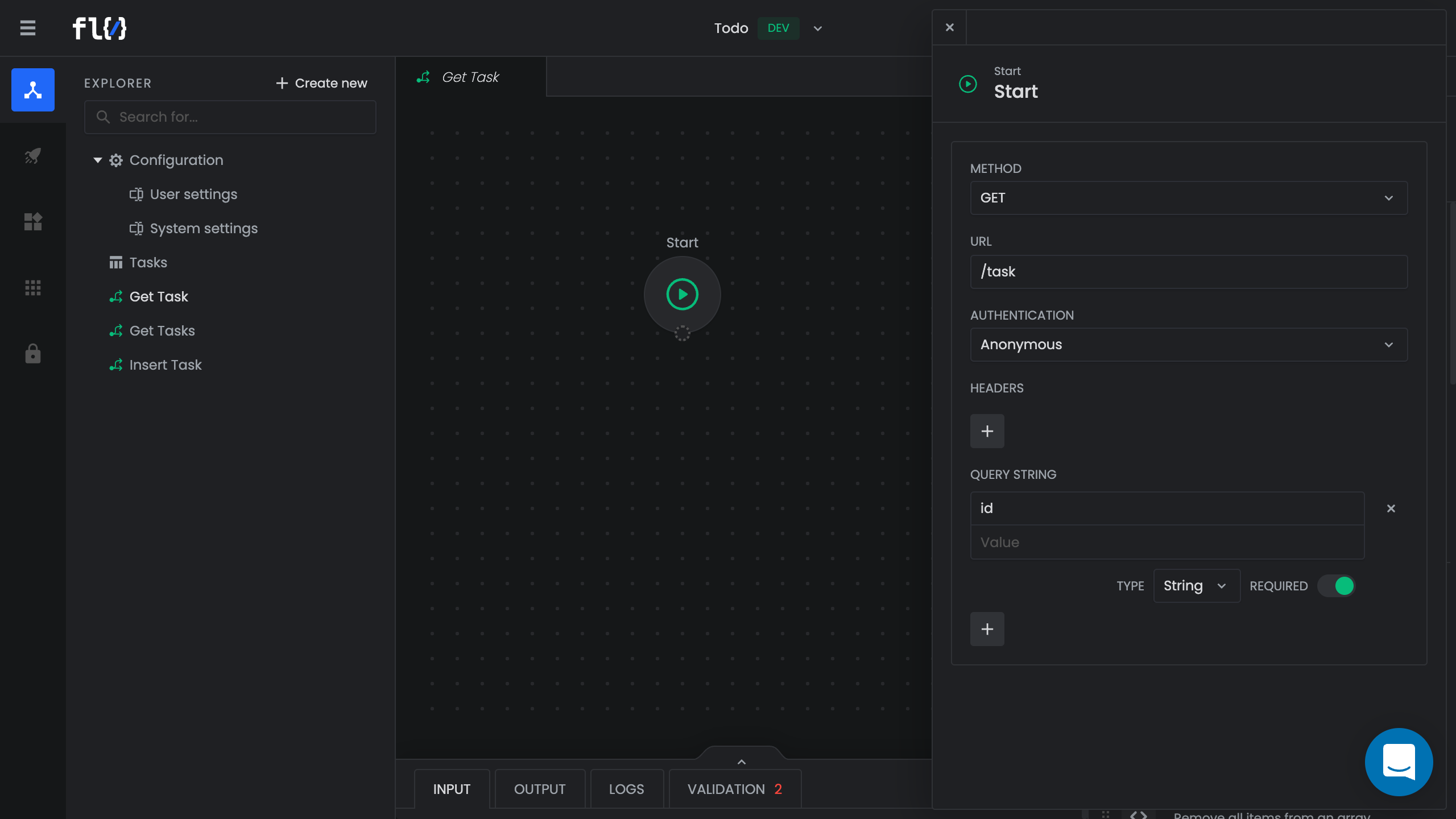This screenshot has width=1456, height=819.
Task: Click the User settings icon
Action: [136, 195]
